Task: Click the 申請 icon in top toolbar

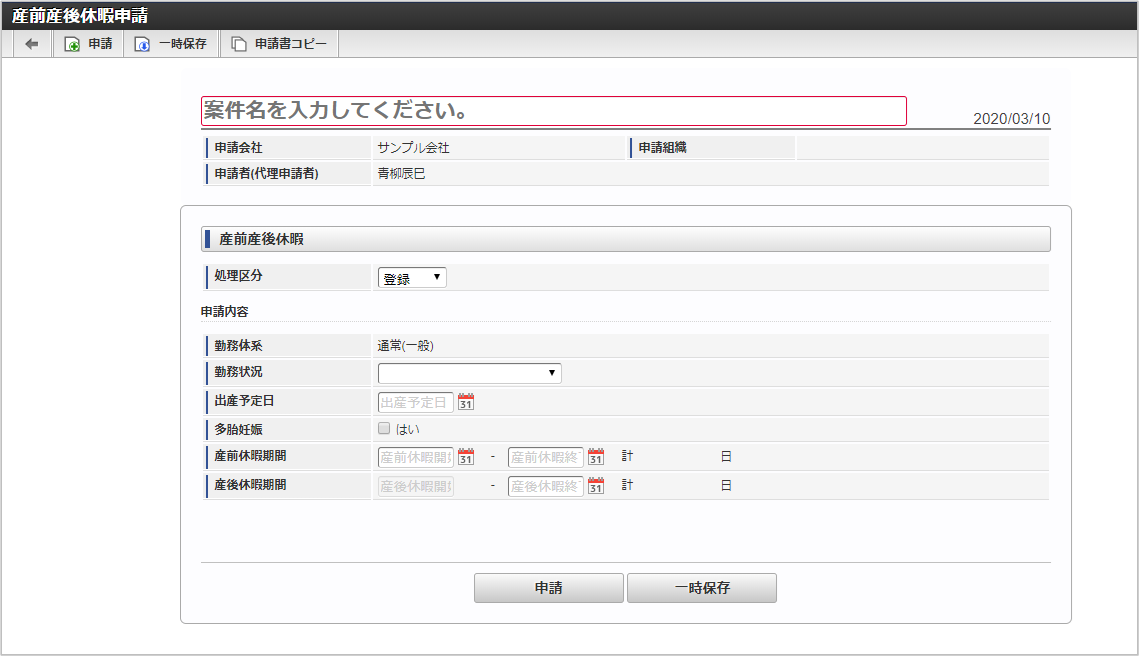Action: pyautogui.click(x=73, y=44)
